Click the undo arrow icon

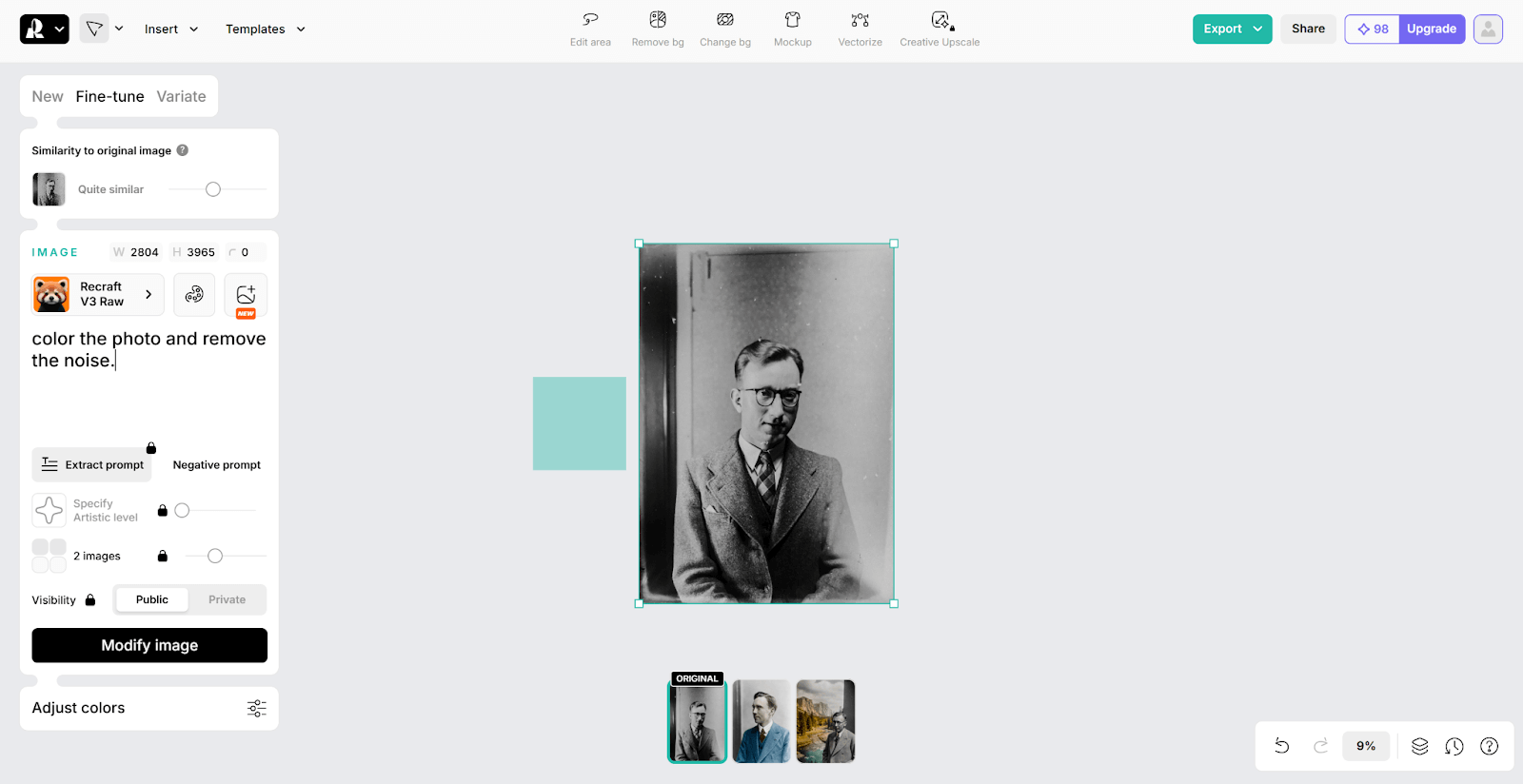pos(1282,746)
